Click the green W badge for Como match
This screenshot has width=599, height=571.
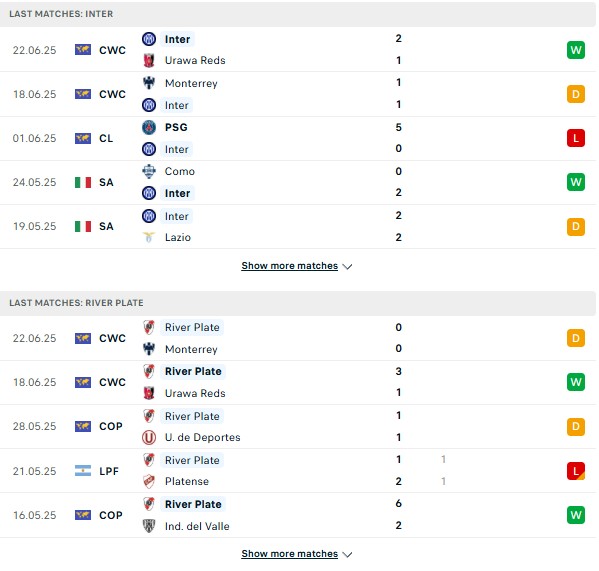(x=576, y=182)
